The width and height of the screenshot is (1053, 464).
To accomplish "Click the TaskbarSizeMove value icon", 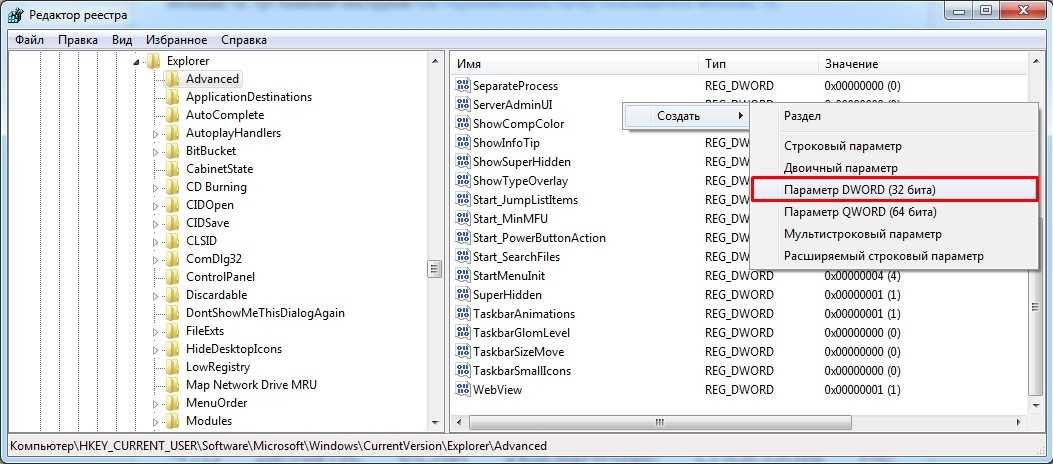I will (x=463, y=352).
